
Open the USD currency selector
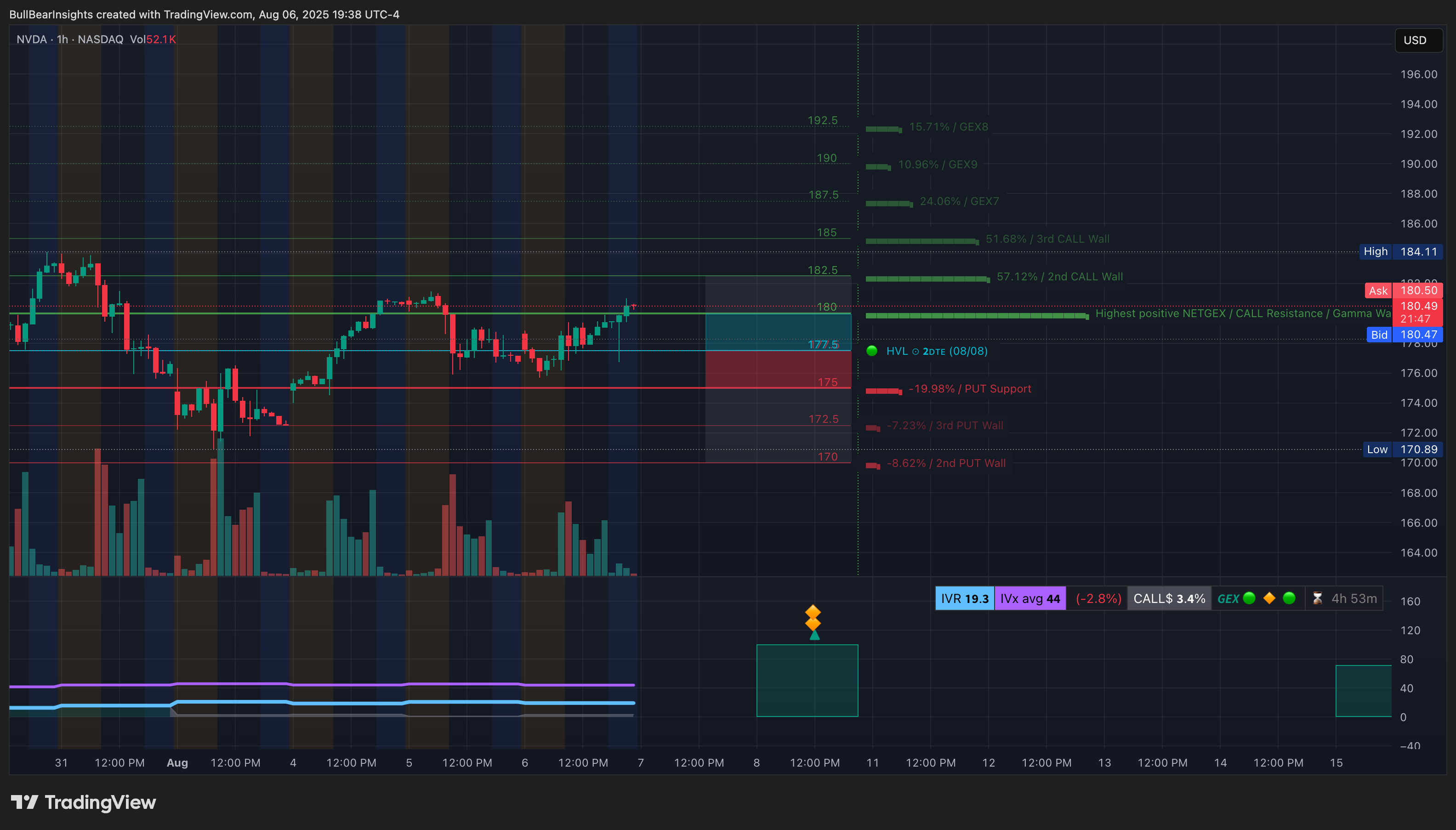1418,40
